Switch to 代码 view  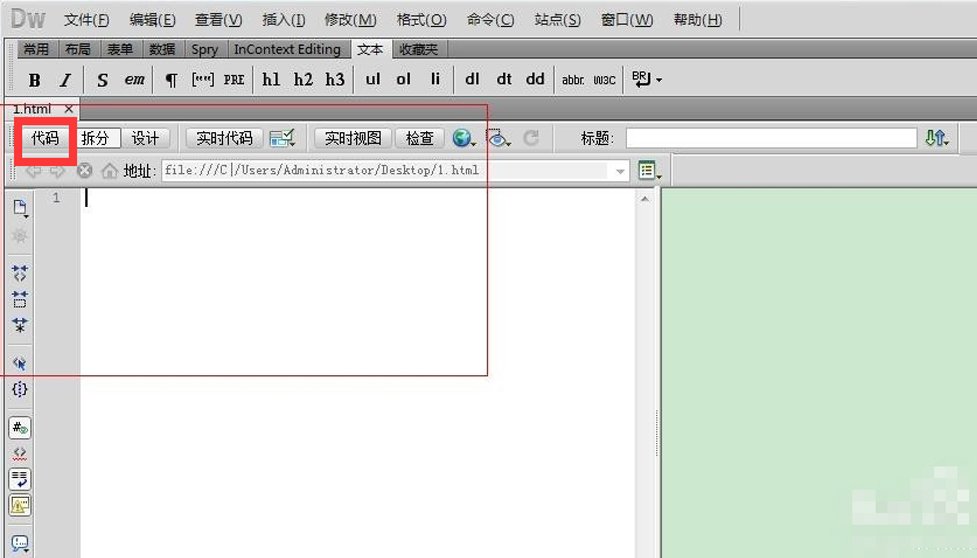[x=45, y=138]
